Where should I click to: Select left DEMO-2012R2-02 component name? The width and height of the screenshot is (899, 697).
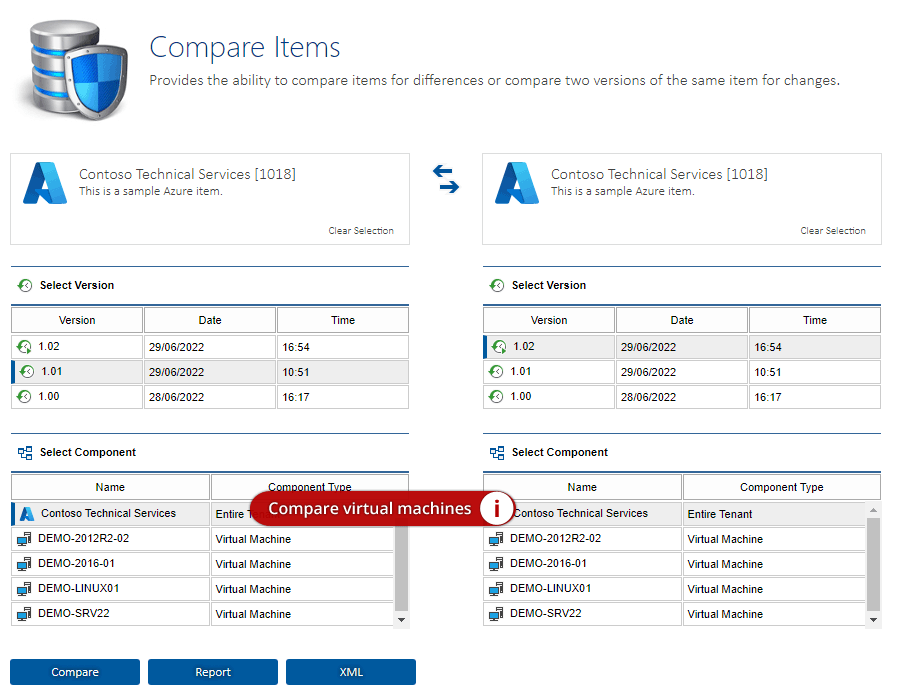point(84,538)
